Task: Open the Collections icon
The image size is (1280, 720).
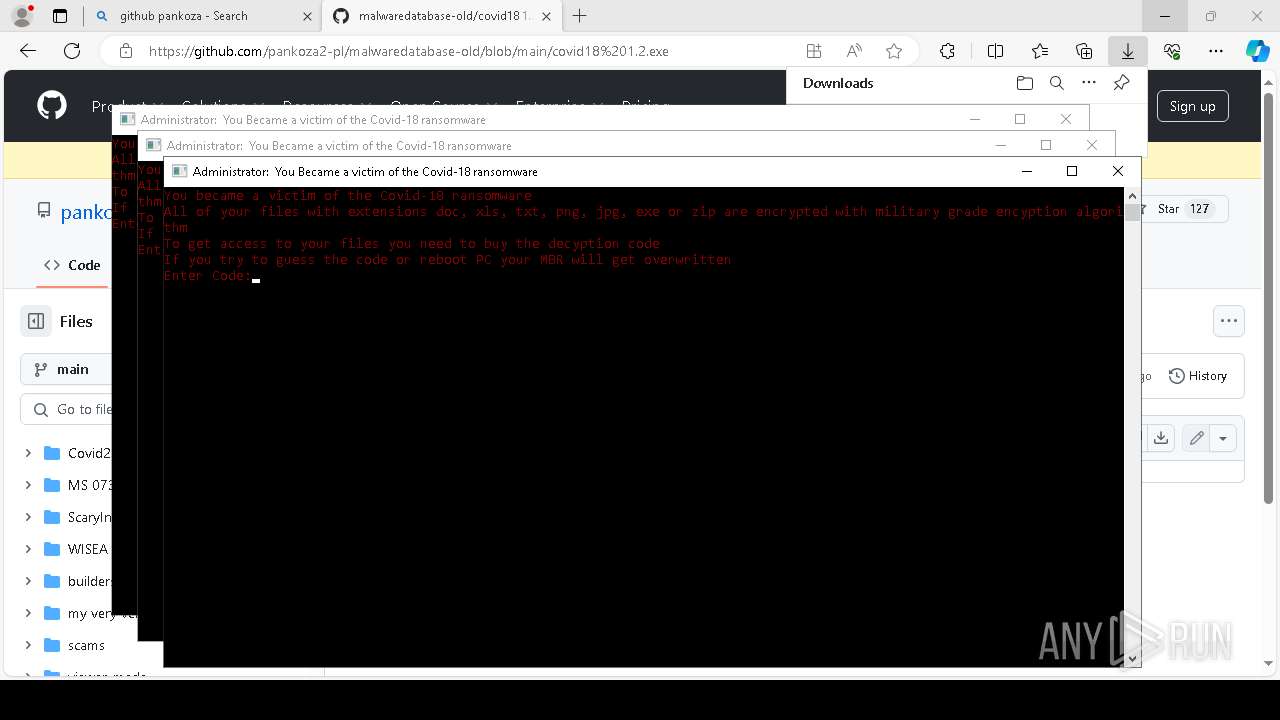Action: 1084,51
